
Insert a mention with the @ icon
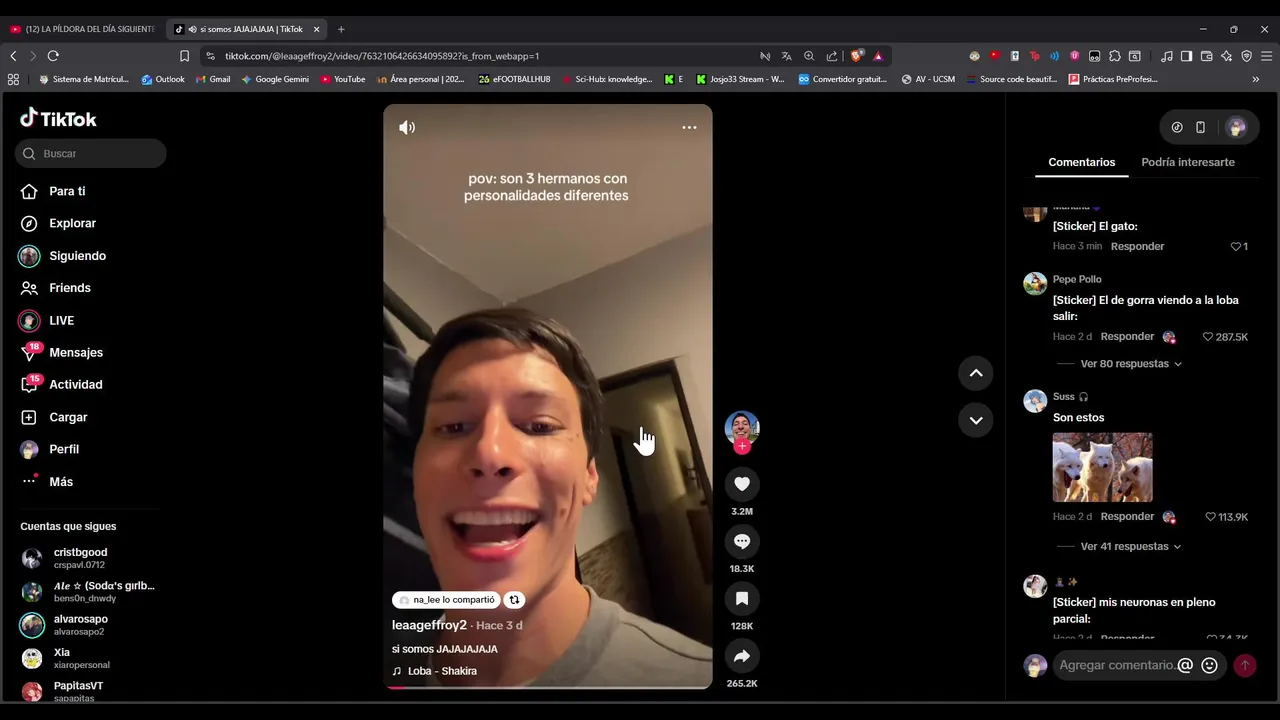tap(1185, 665)
